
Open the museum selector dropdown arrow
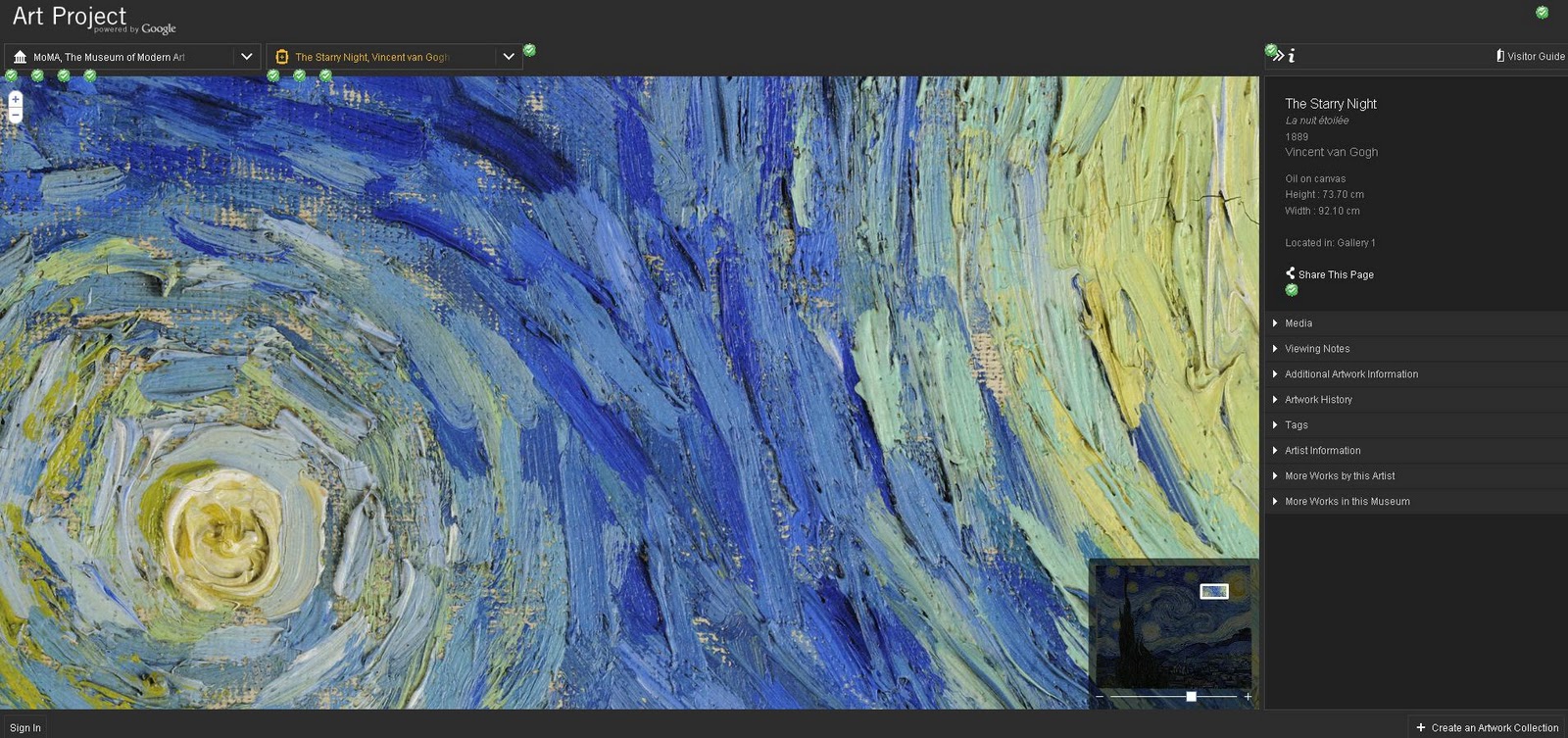[247, 57]
